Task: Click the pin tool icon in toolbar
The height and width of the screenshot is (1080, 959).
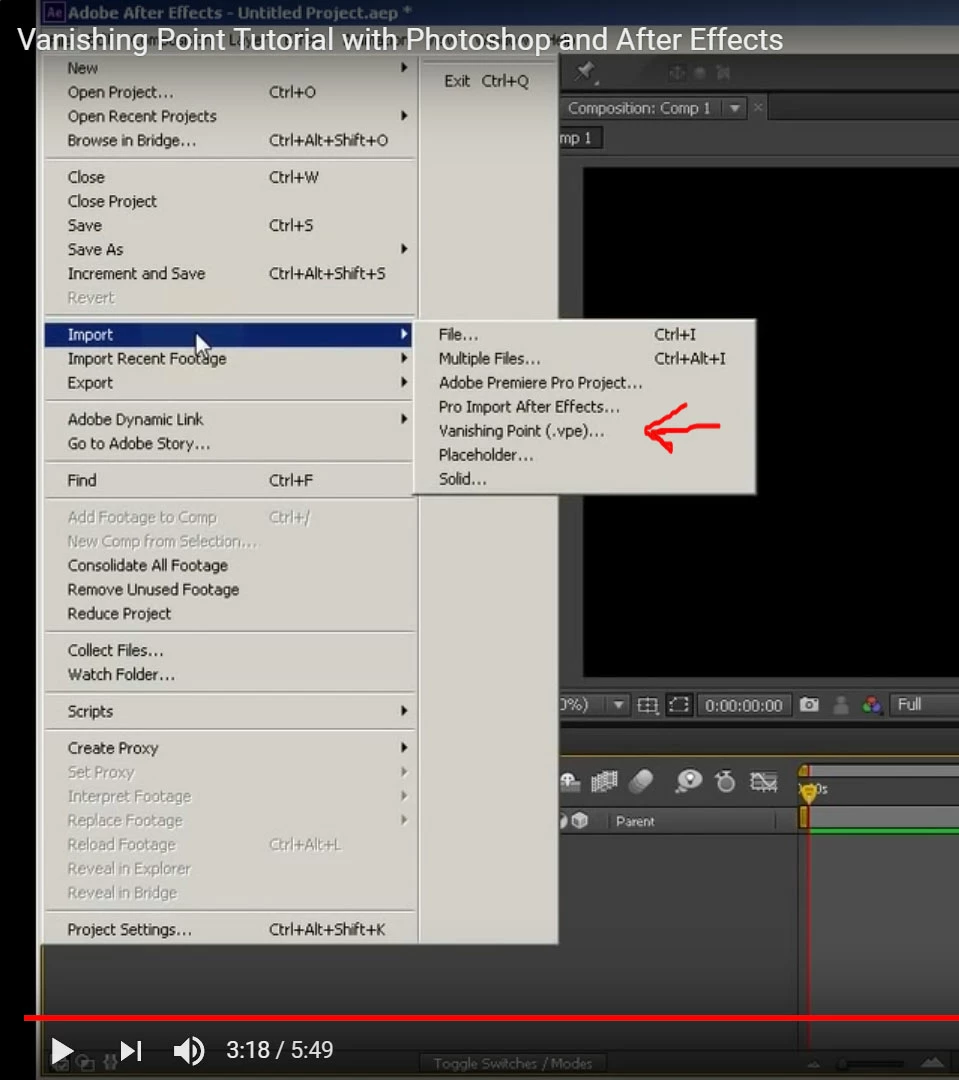Action: pos(585,71)
